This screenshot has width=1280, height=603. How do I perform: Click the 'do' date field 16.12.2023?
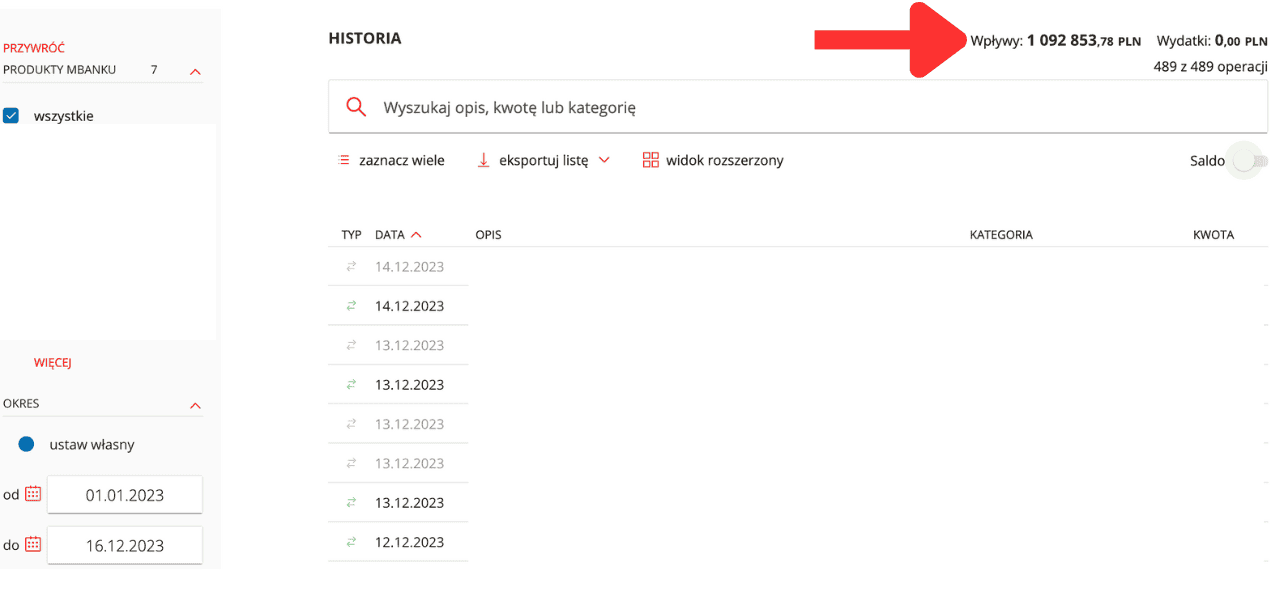pos(125,546)
